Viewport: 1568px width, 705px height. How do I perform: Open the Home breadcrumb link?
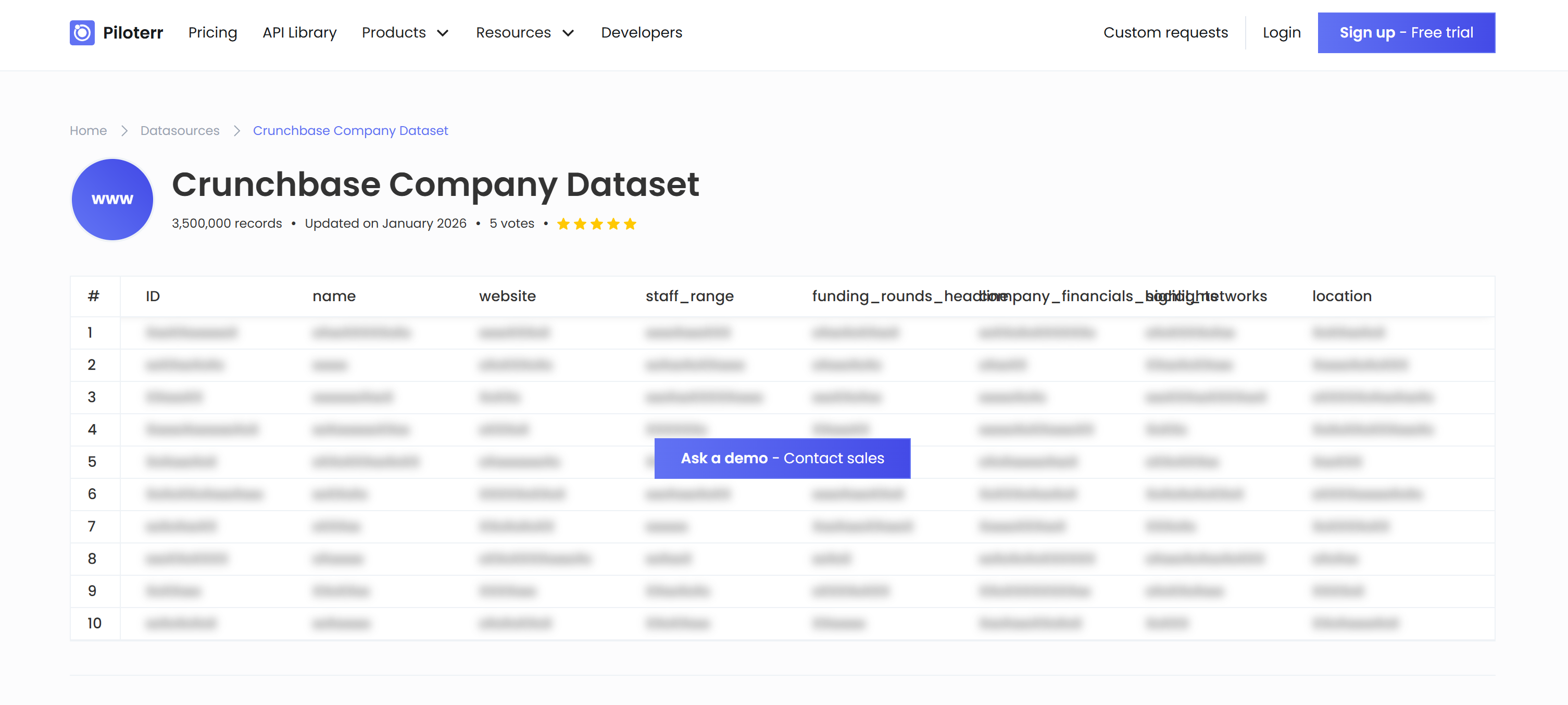pyautogui.click(x=87, y=130)
